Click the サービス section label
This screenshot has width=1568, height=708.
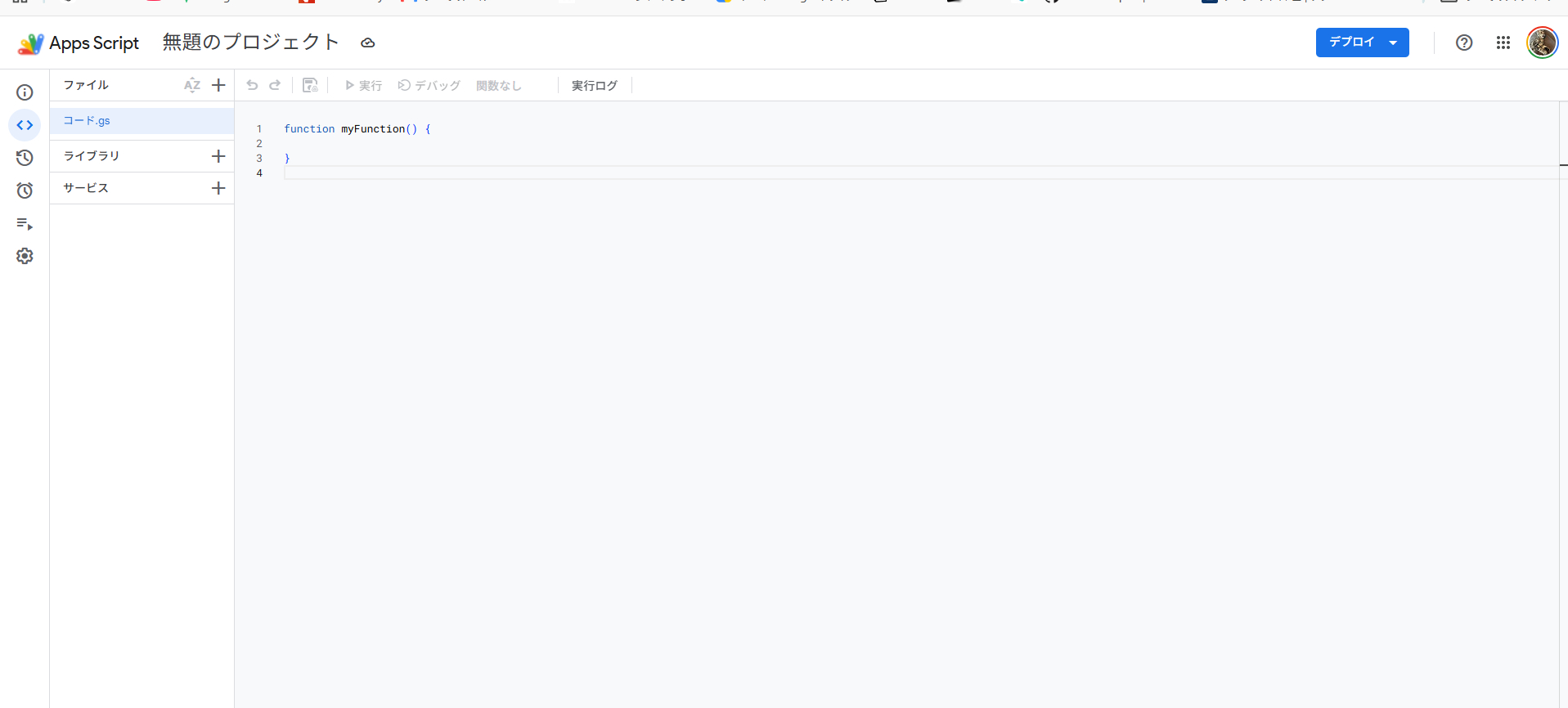click(86, 188)
